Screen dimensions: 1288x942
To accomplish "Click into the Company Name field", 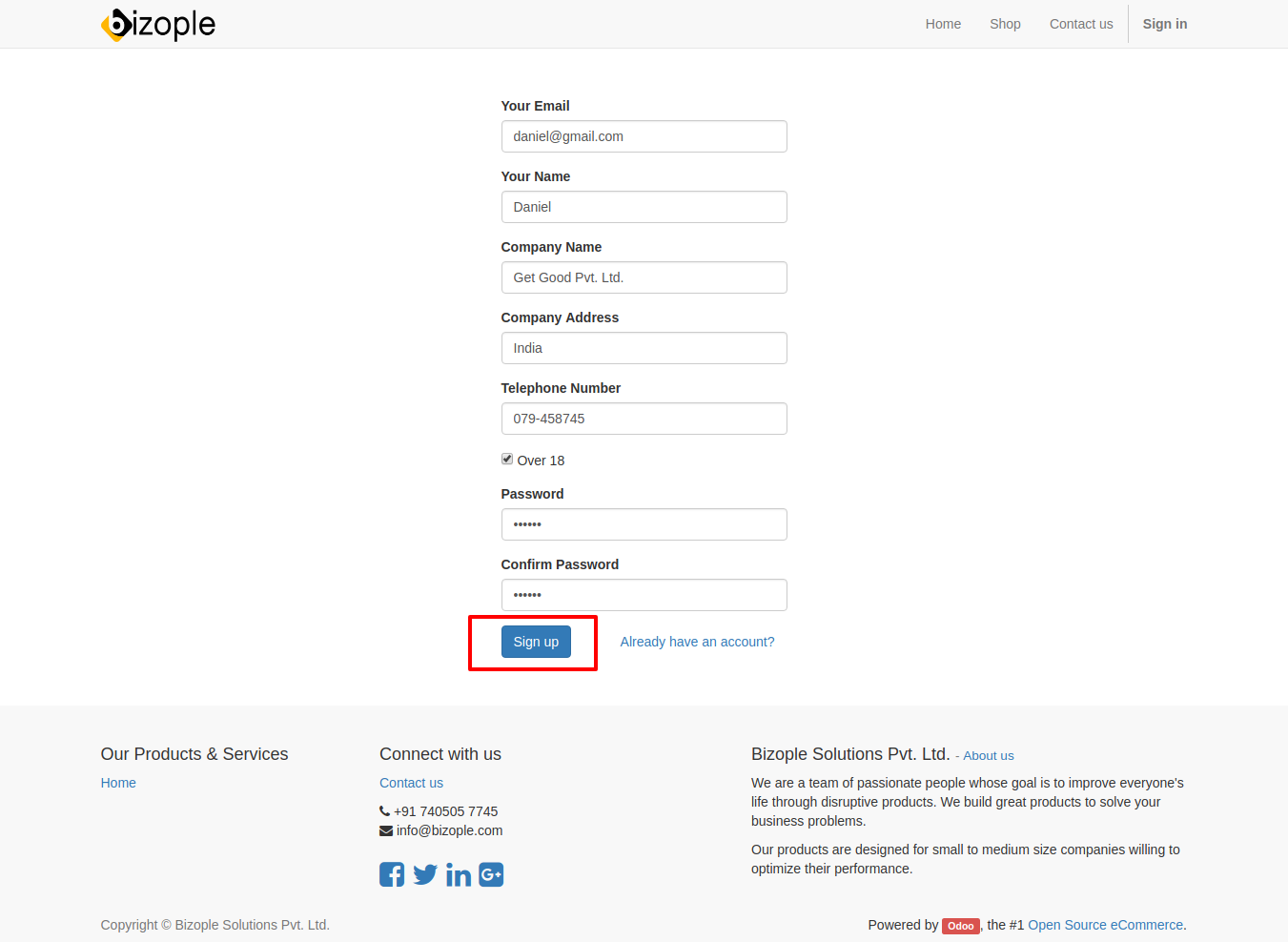I will [644, 277].
